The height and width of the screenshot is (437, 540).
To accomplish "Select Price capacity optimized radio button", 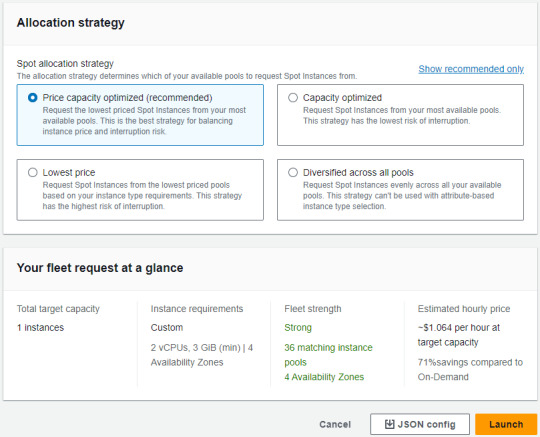I will [x=32, y=98].
